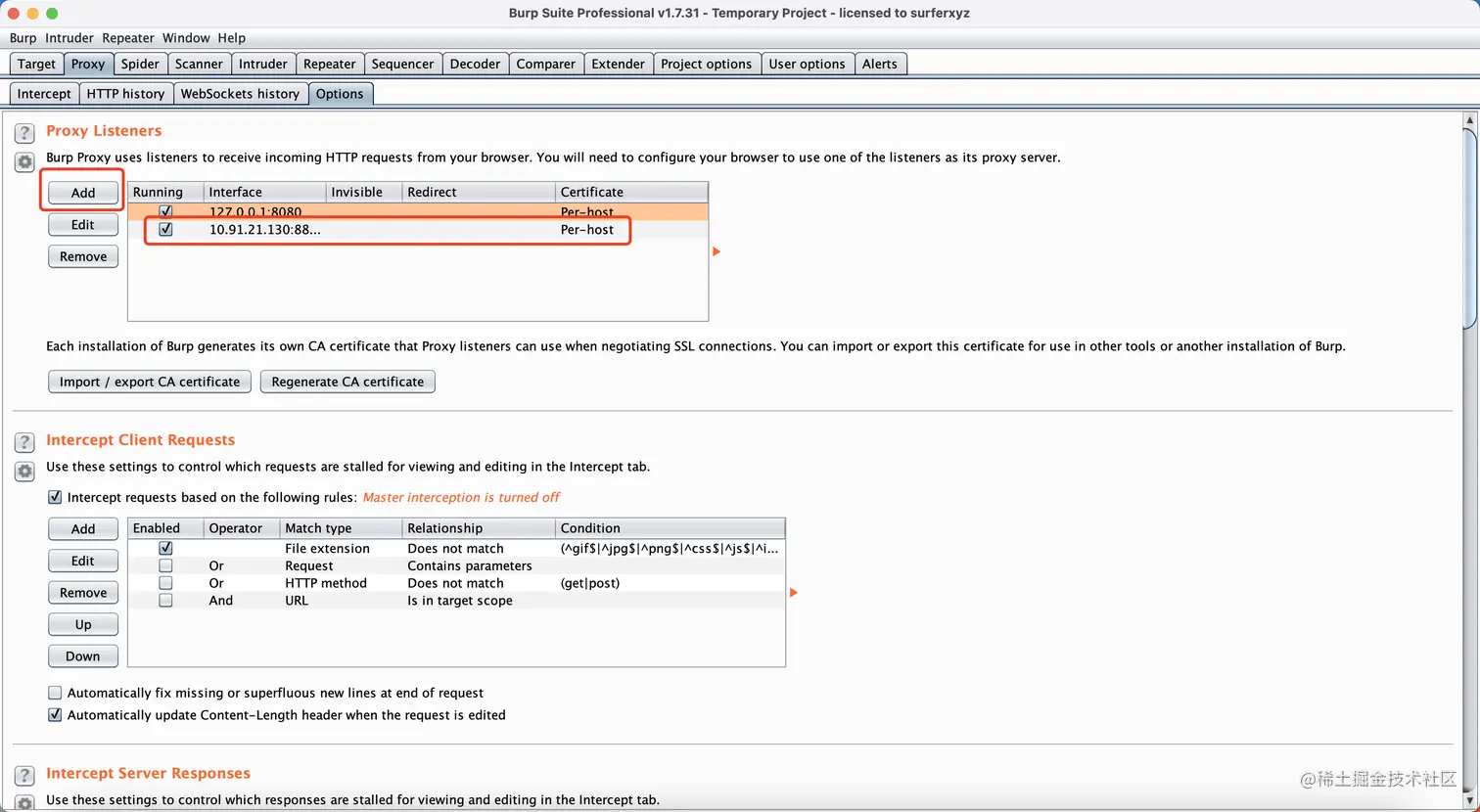This screenshot has width=1480, height=812.
Task: Open Intercept Client Requests gear icon
Action: coord(24,472)
